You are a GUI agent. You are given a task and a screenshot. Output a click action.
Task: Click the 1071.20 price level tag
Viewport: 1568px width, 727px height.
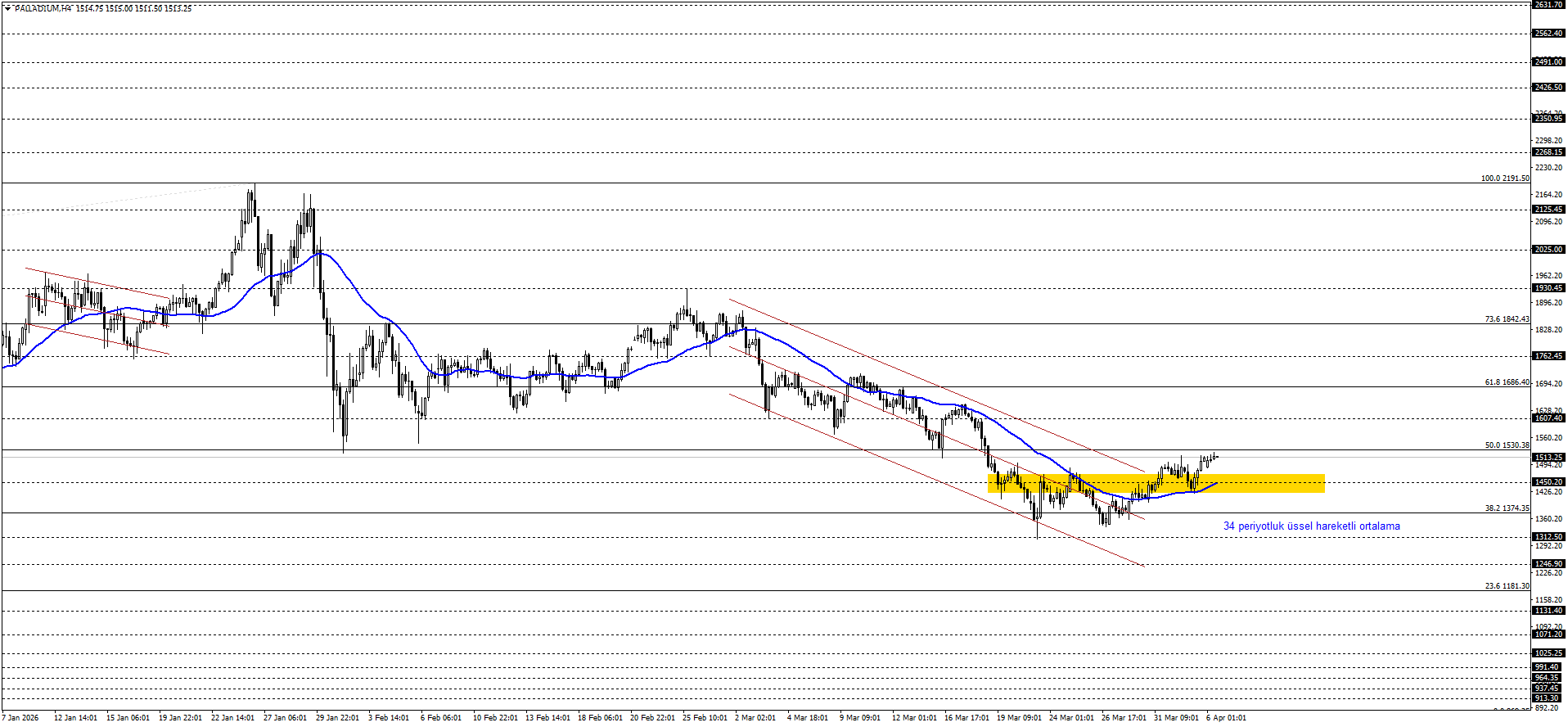(x=1548, y=634)
